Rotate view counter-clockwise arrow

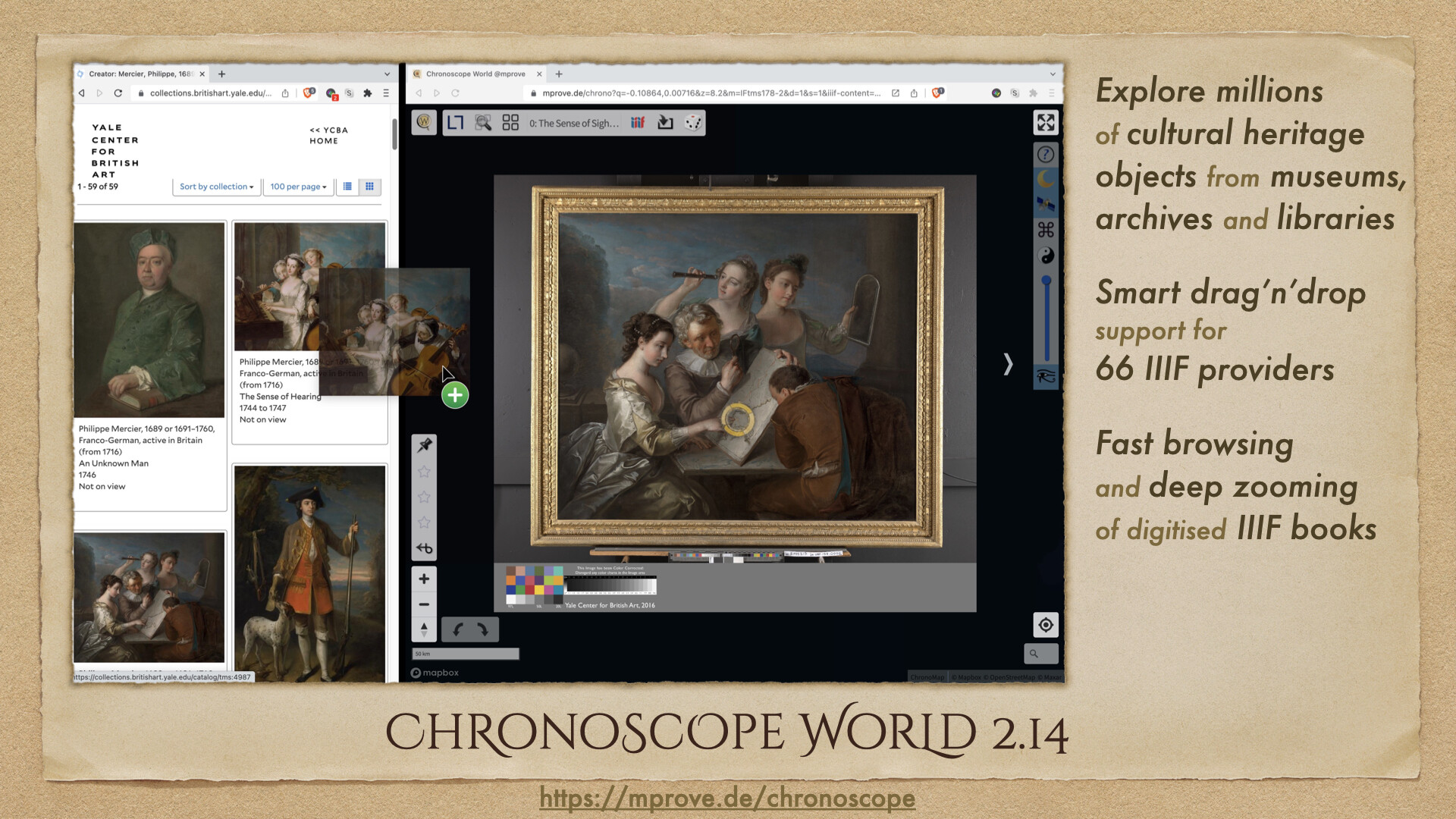coord(457,629)
